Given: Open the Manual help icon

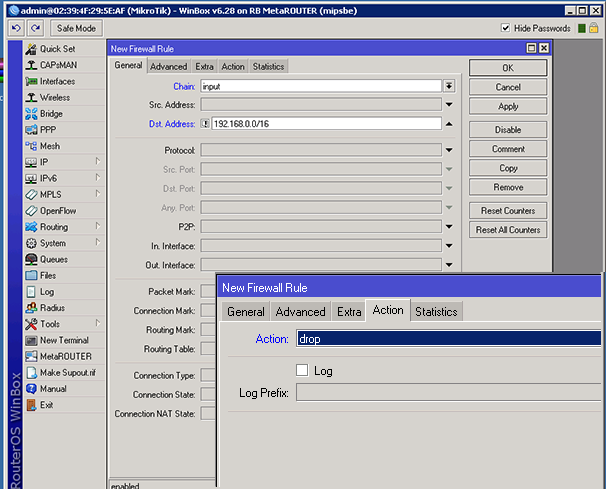Looking at the screenshot, I should [31, 389].
